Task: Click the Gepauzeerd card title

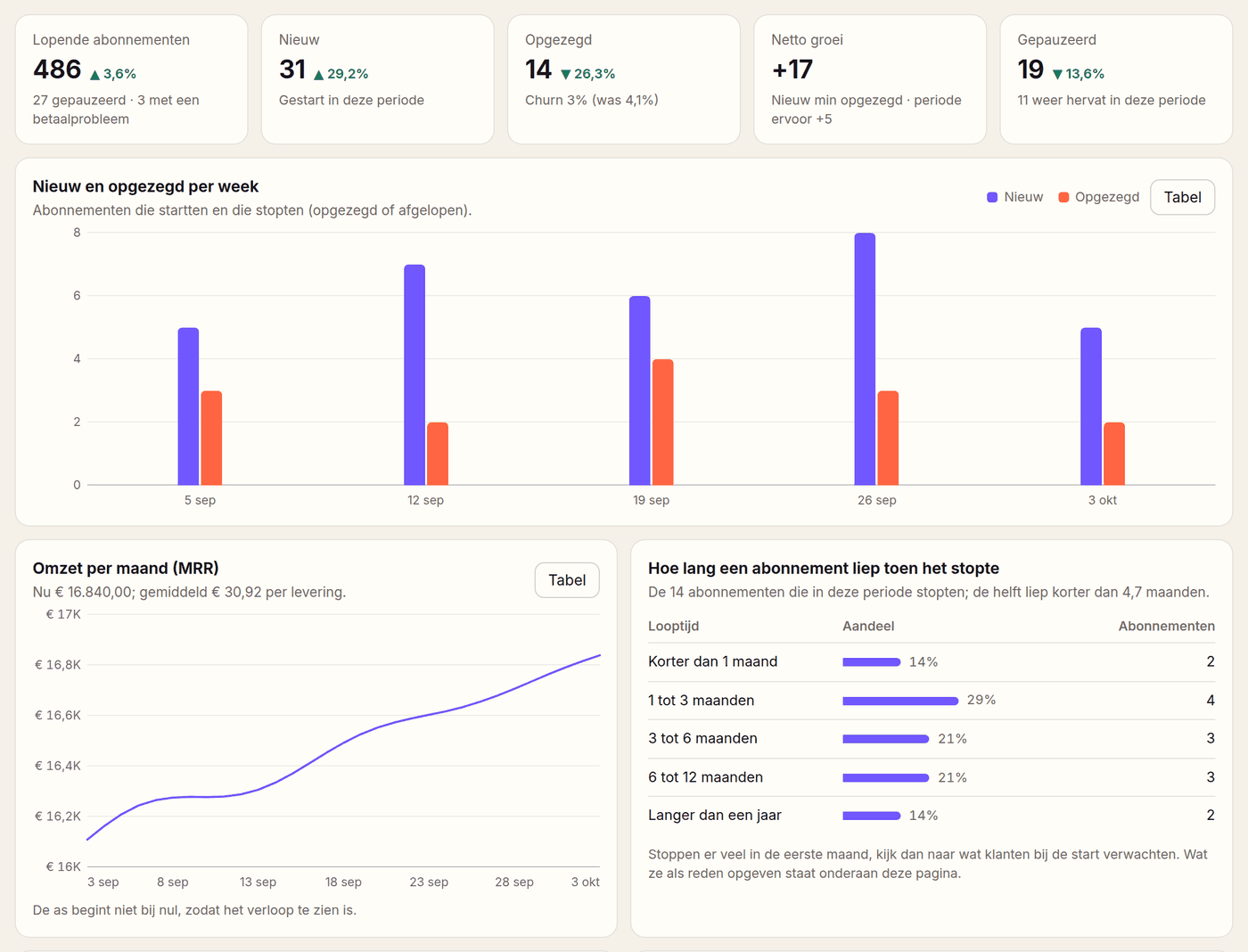Action: click(x=1057, y=40)
